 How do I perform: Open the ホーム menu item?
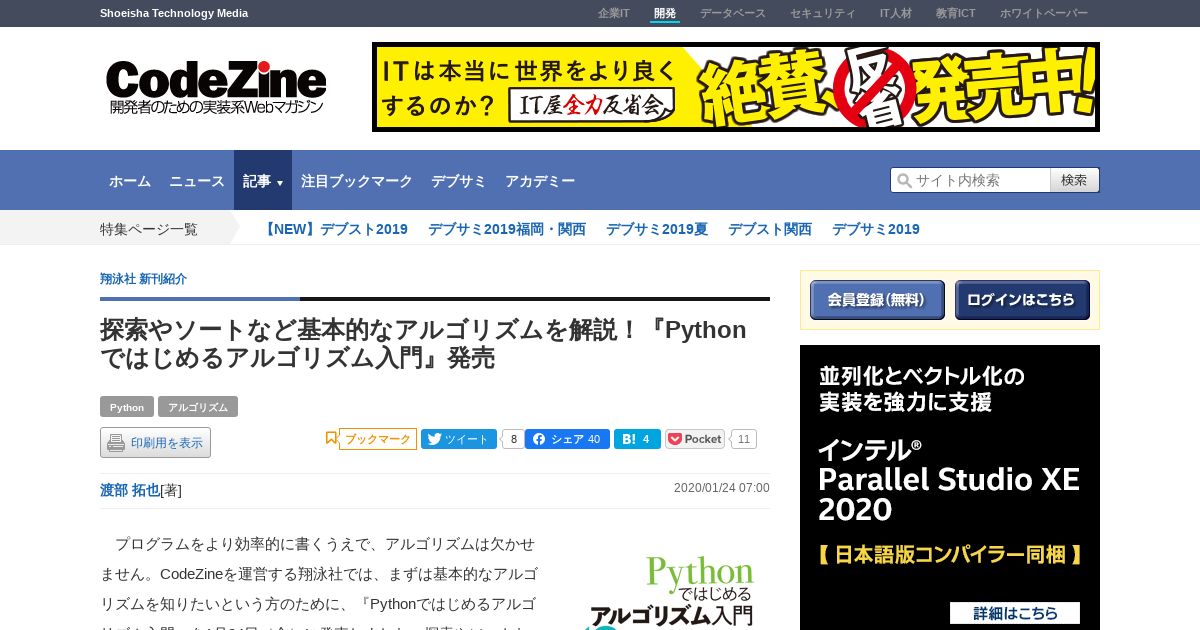click(130, 181)
